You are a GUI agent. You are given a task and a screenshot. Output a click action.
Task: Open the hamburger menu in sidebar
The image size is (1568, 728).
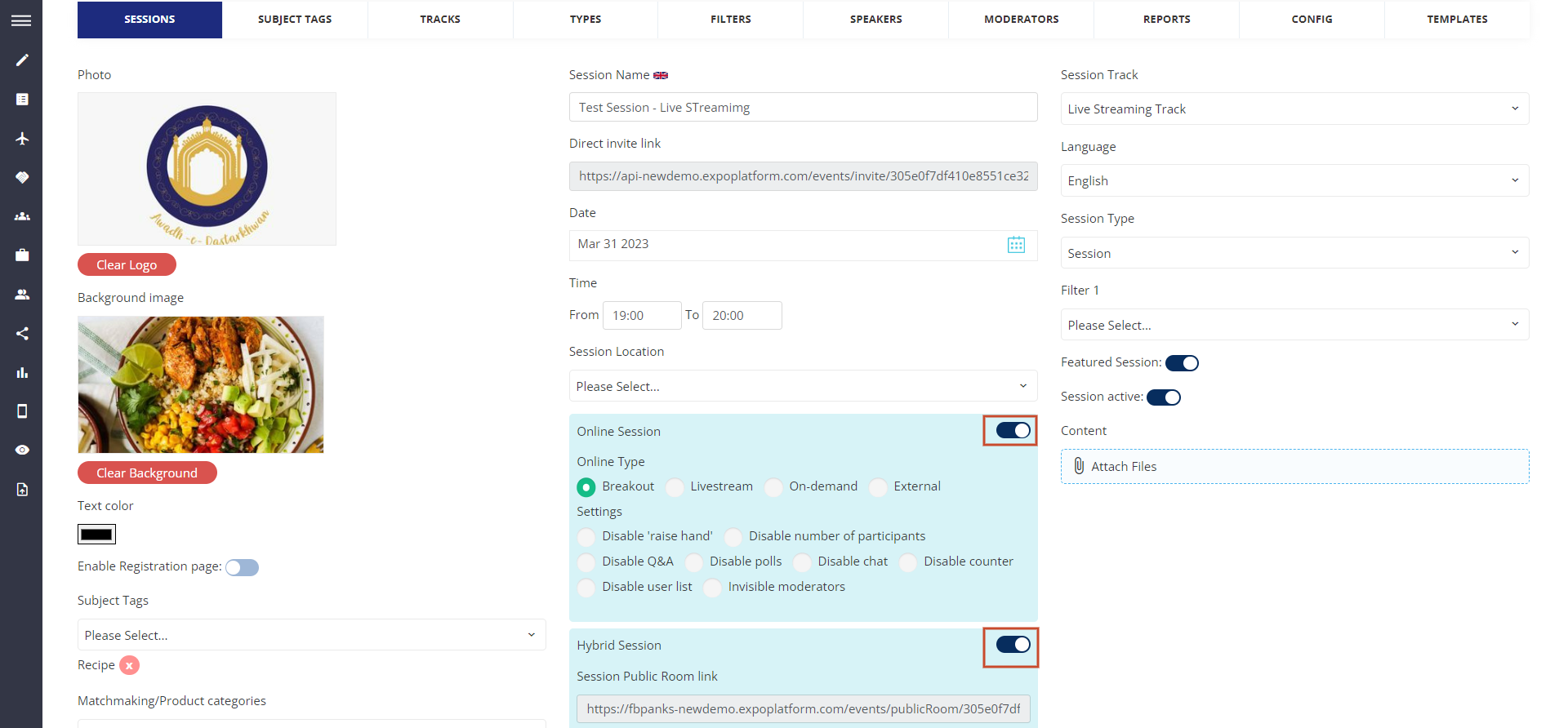pos(21,20)
